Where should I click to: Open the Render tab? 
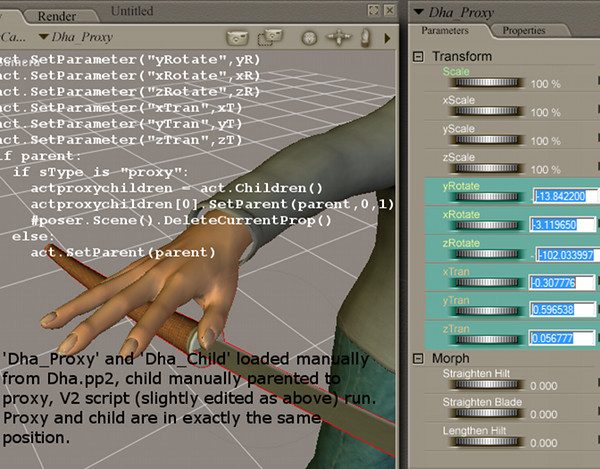[x=57, y=16]
